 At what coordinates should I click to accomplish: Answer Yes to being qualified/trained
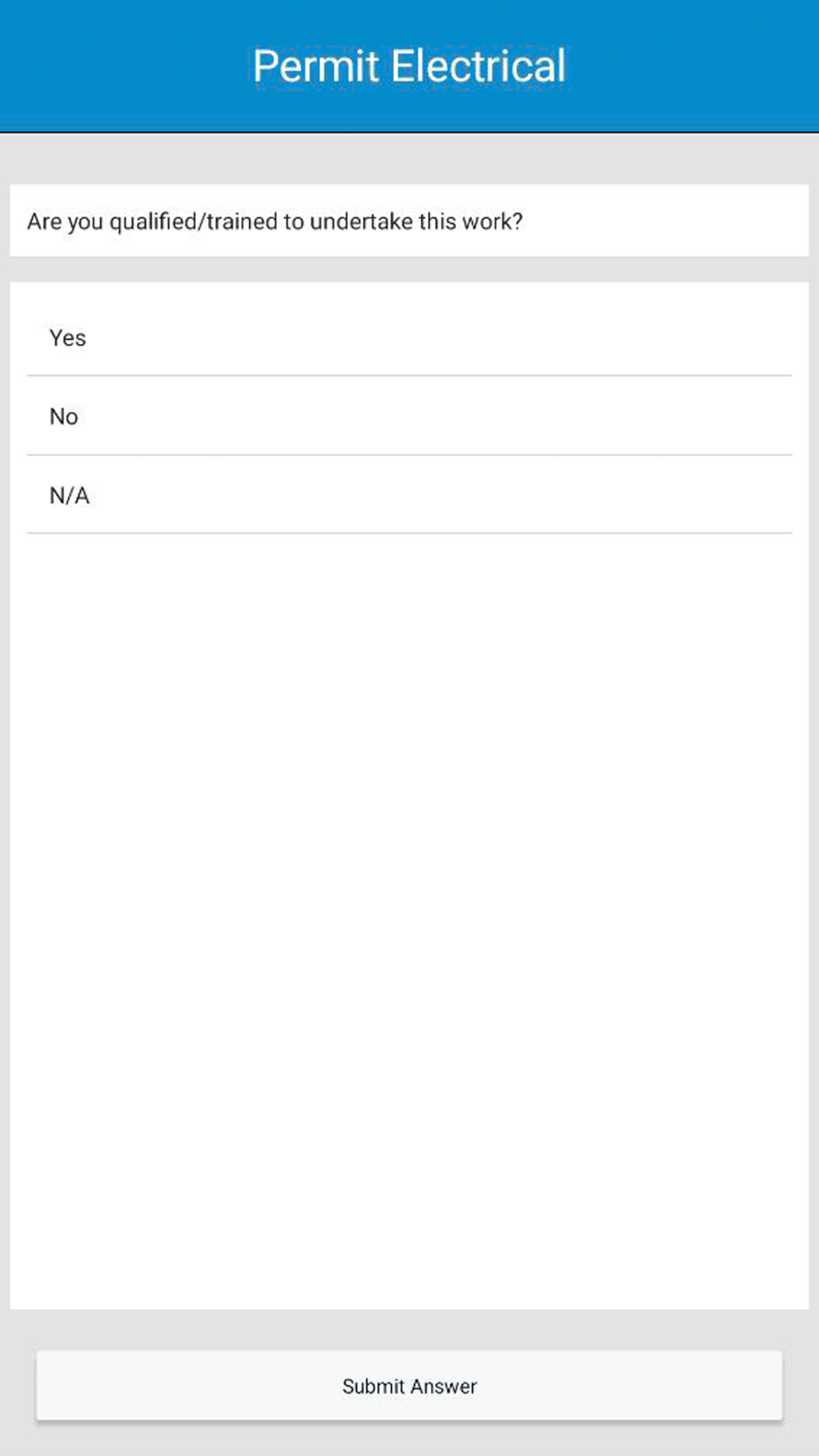click(x=68, y=337)
